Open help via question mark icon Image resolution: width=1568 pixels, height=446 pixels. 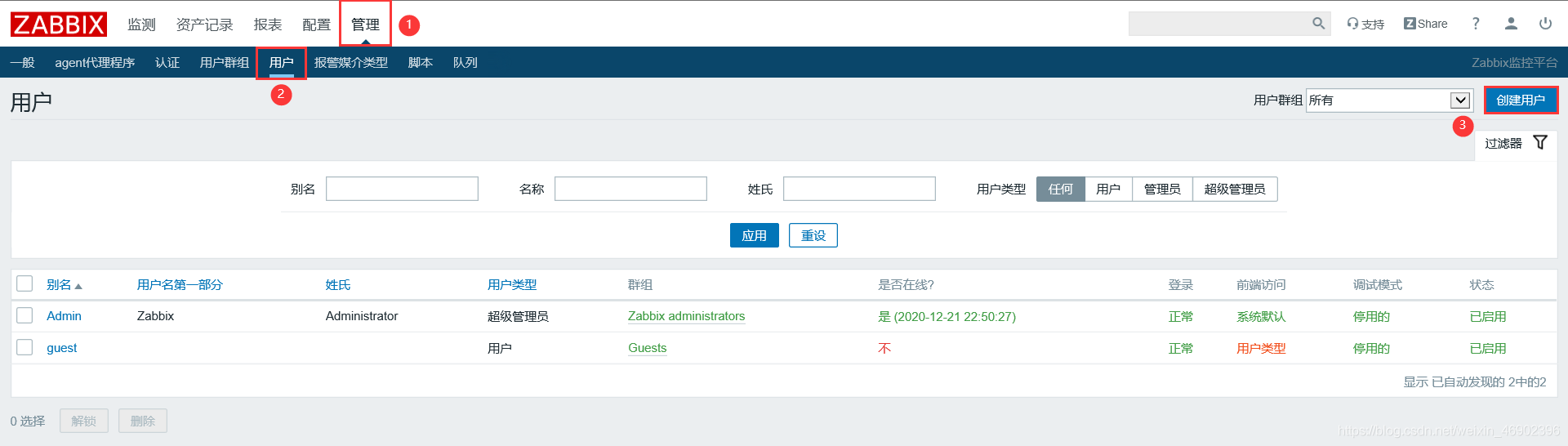[x=1476, y=24]
